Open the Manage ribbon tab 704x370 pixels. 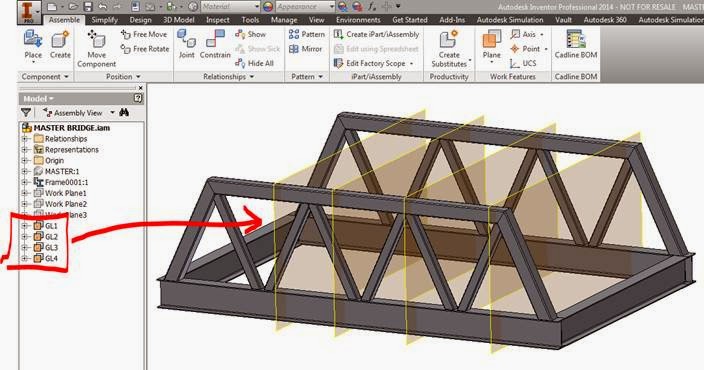click(x=284, y=20)
